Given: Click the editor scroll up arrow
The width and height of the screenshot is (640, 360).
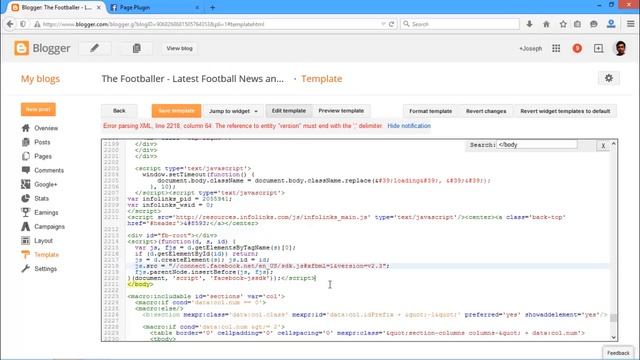Looking at the screenshot, I should pos(613,144).
